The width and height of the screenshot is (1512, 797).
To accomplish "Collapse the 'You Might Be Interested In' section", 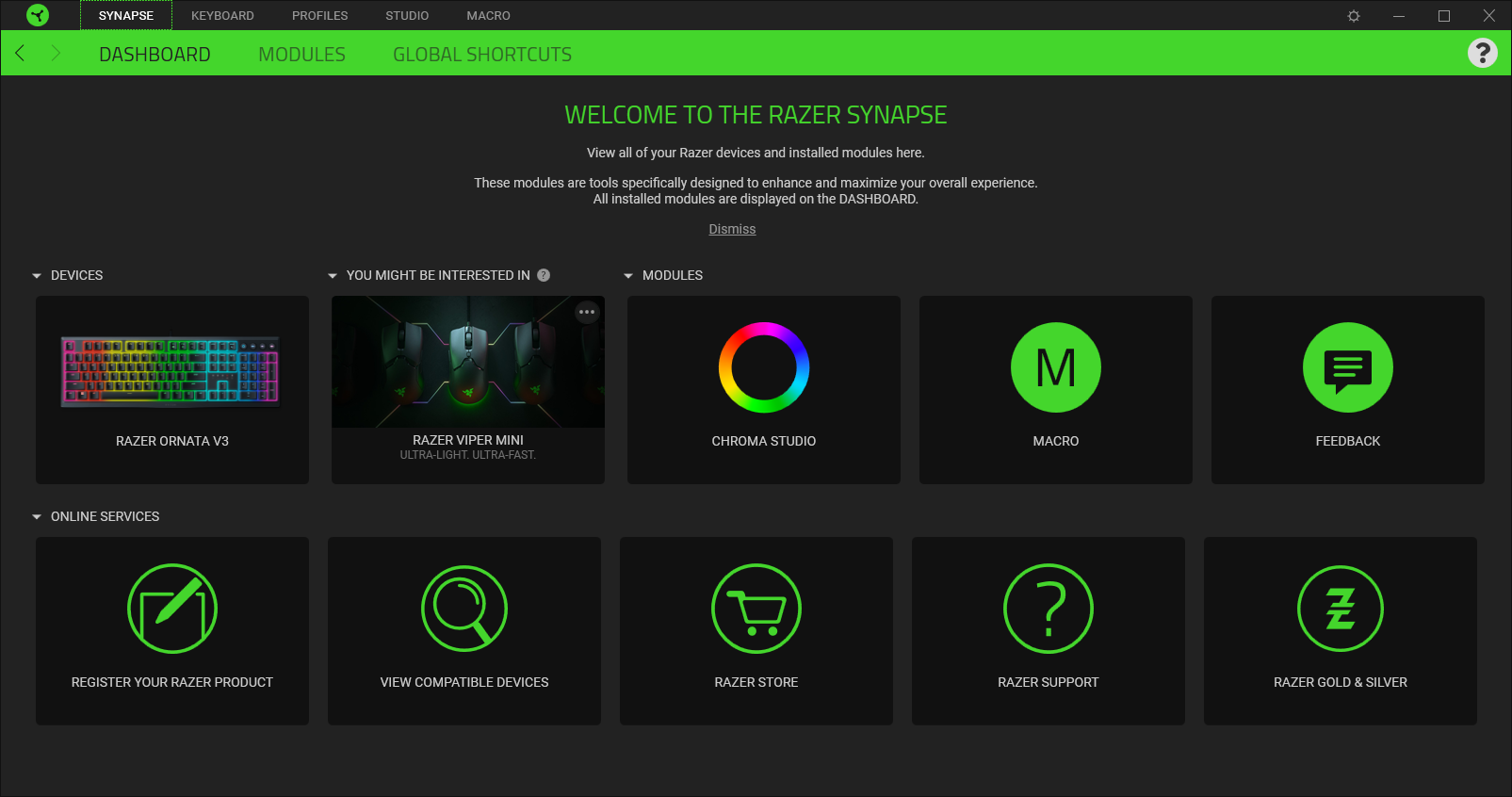I will point(333,276).
